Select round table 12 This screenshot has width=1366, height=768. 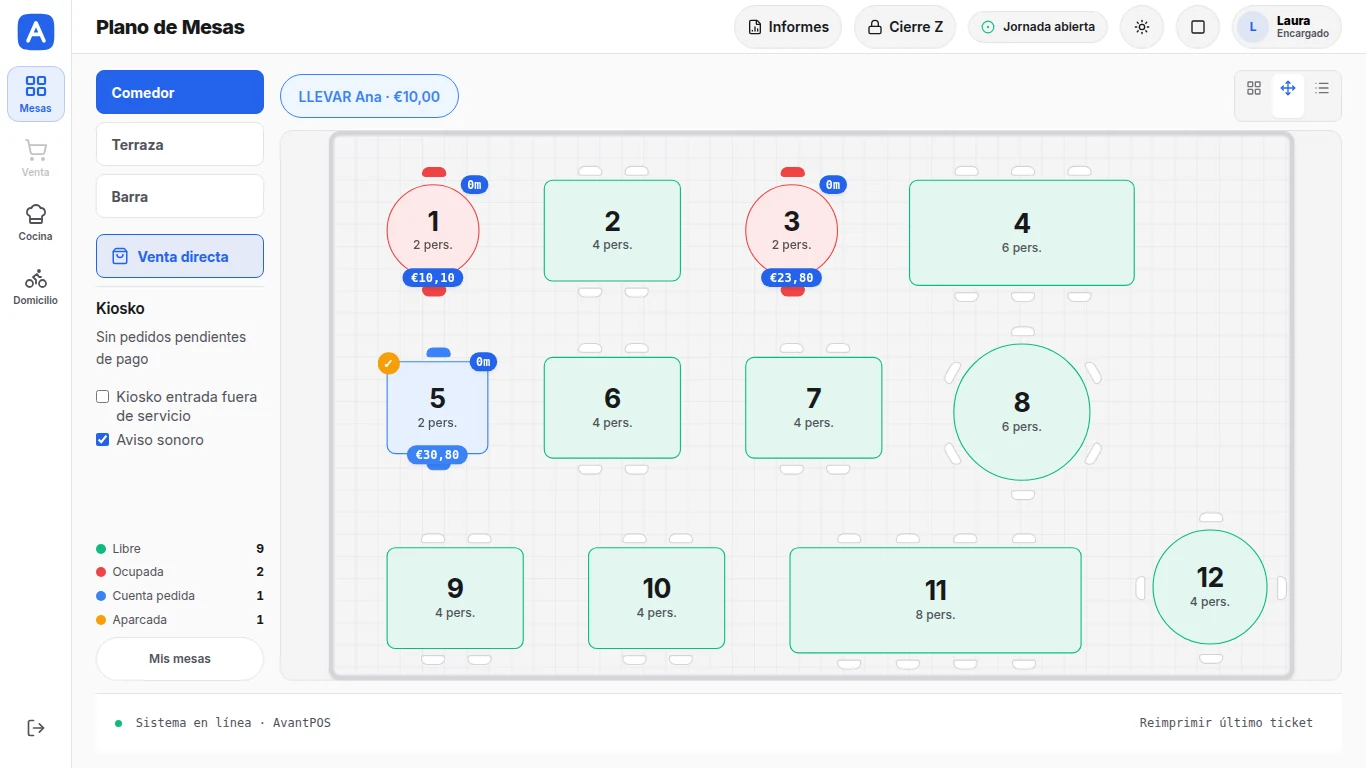(1210, 587)
